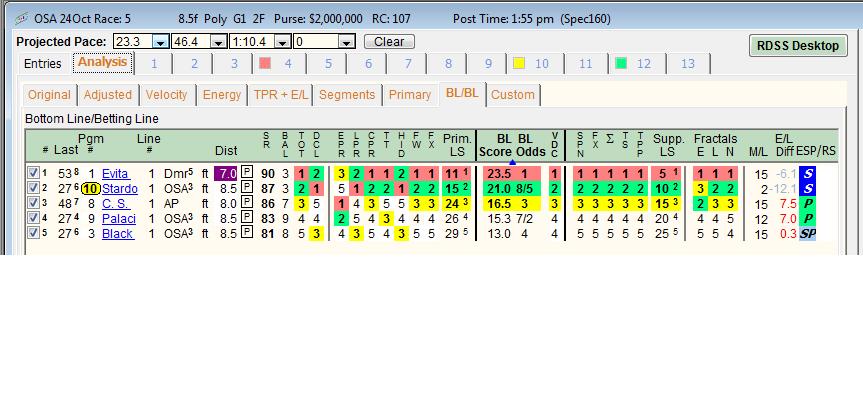863x400 pixels.
Task: Click the RDSS Desktop button
Action: click(798, 46)
